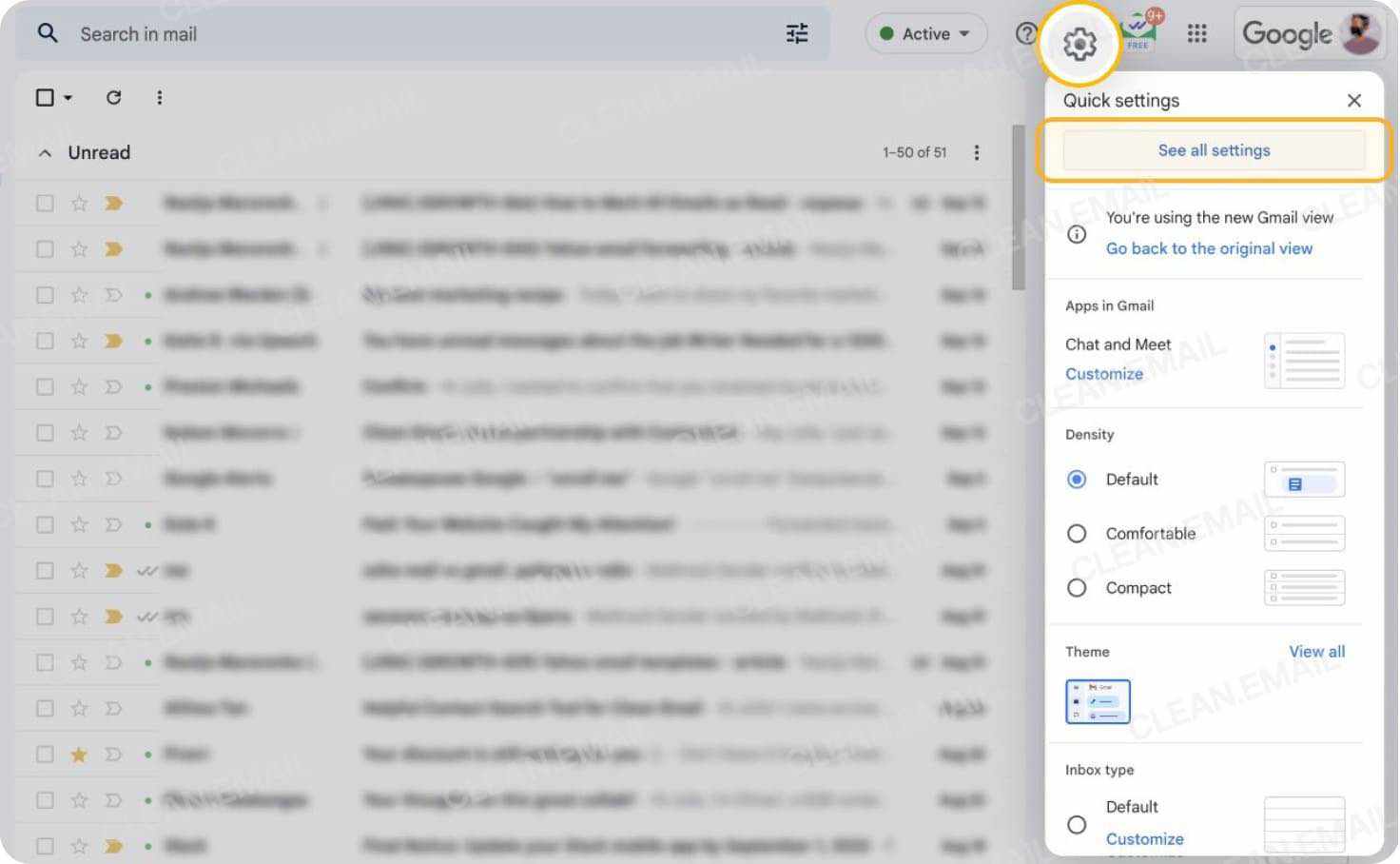This screenshot has height=864, width=1400.
Task: Click Customize under Chat and Meet
Action: [1104, 374]
